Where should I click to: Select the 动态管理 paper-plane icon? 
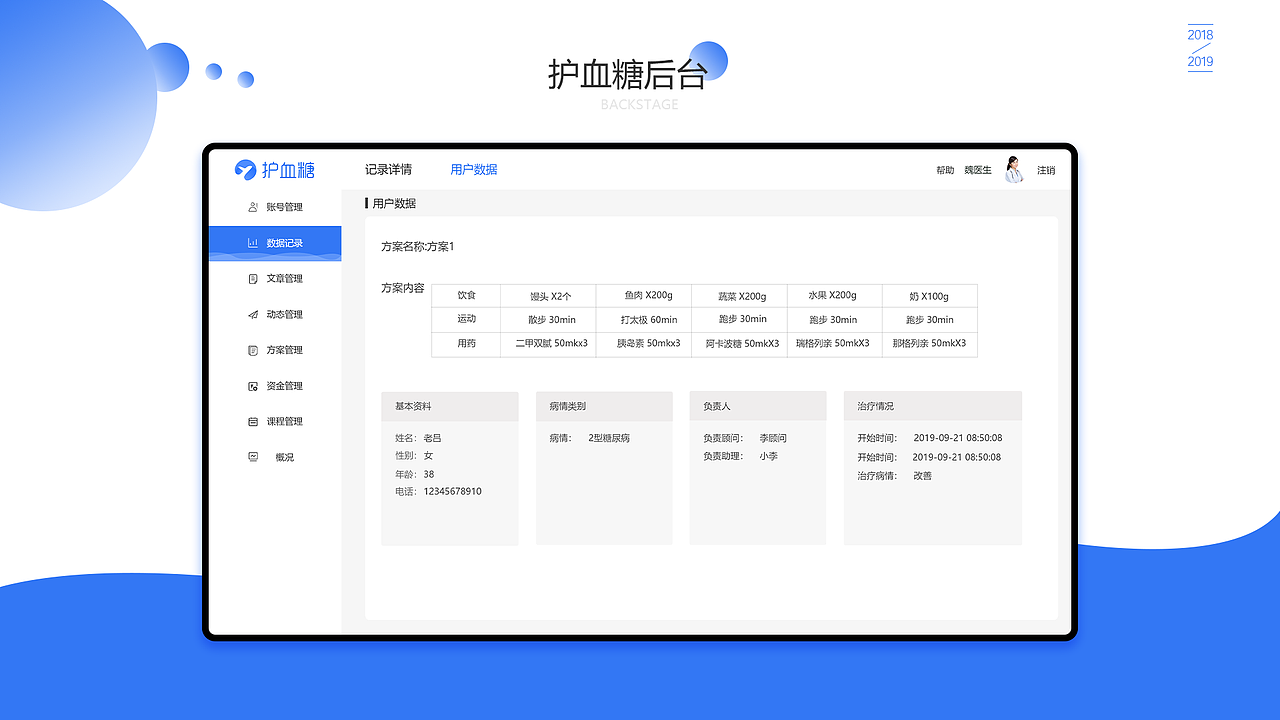tap(254, 314)
